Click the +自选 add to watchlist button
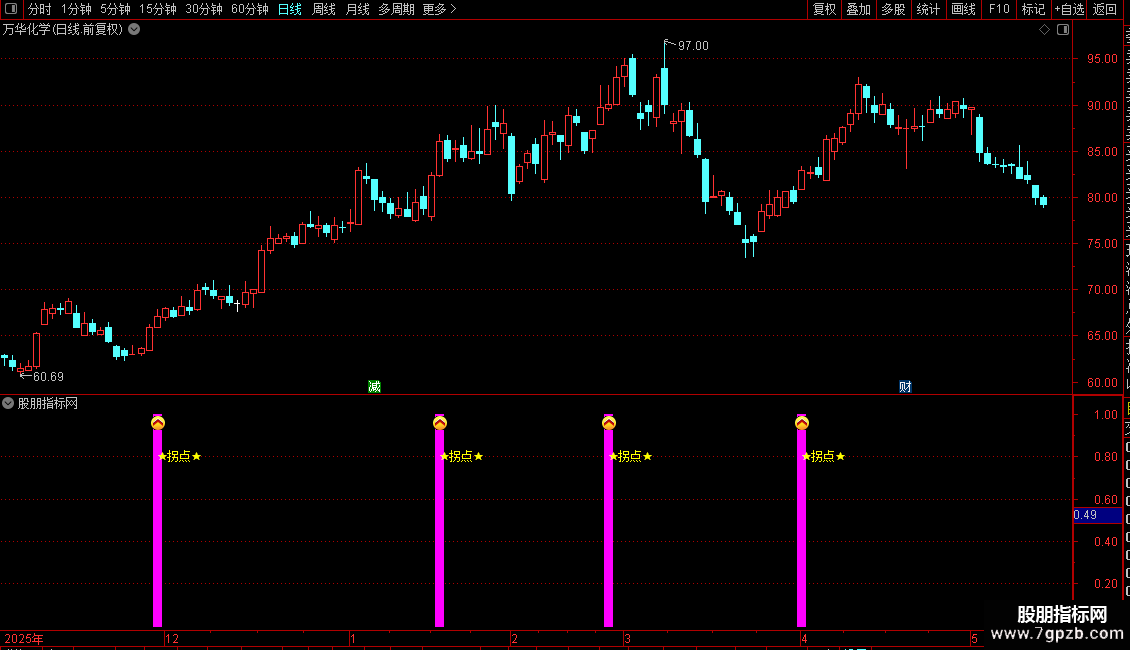 pos(1069,9)
